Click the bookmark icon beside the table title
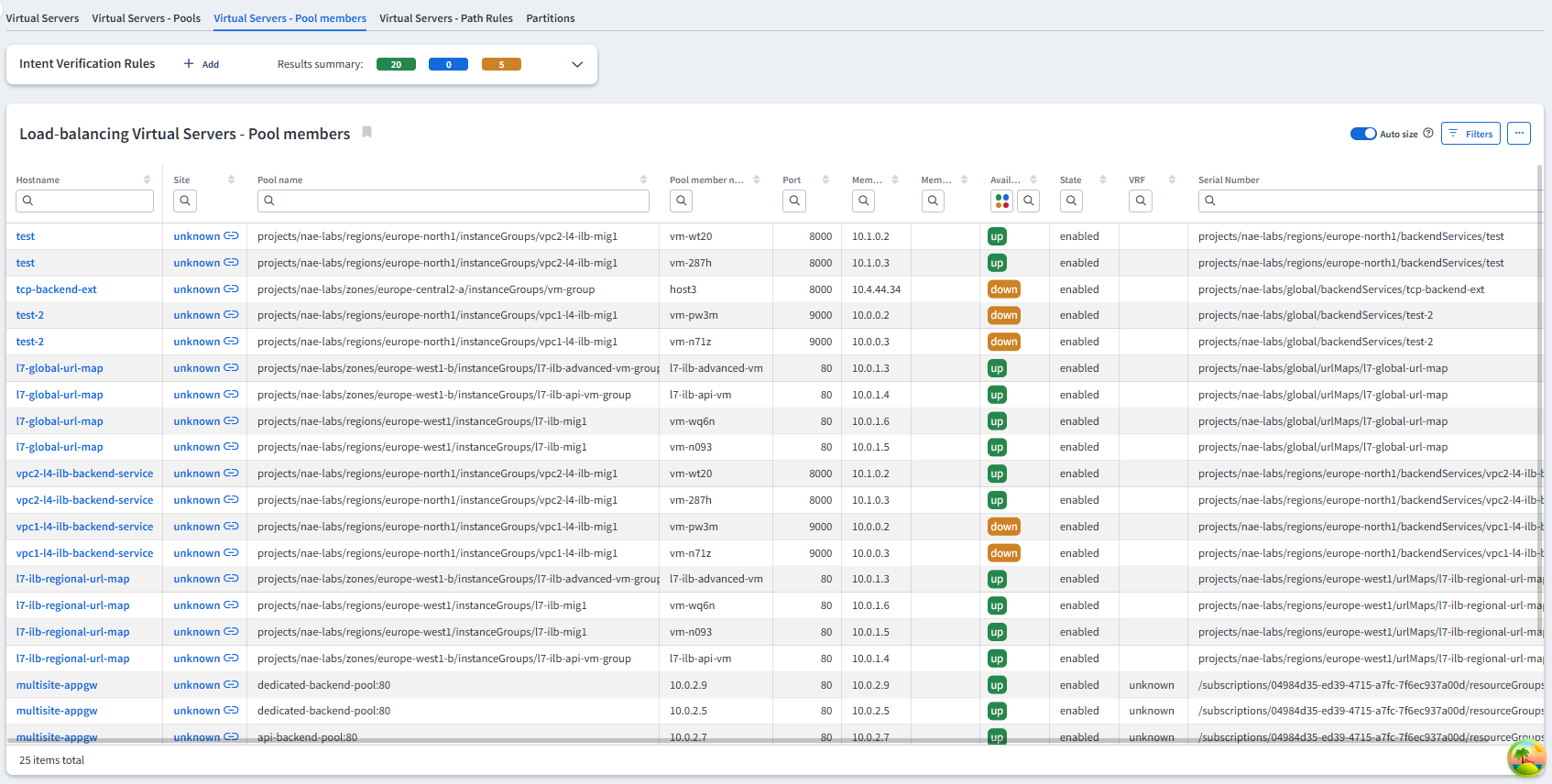Screen dimensions: 1552x784 pos(366,133)
